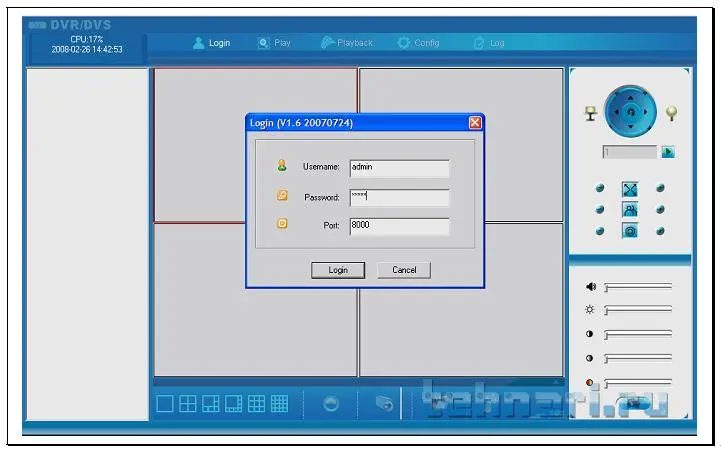
Task: Close the Login dialog with X
Action: point(475,123)
